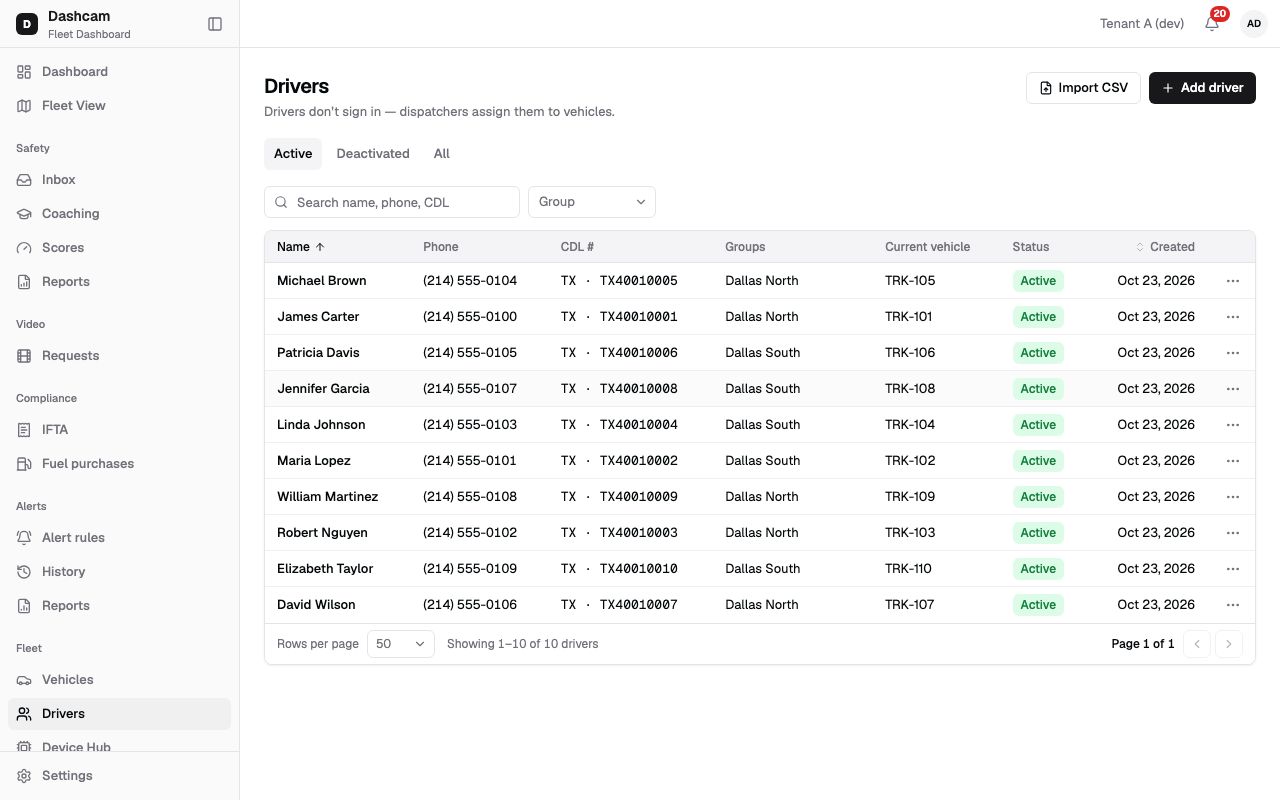The height and width of the screenshot is (800, 1280).
Task: Open the AD user avatar menu
Action: (1254, 24)
